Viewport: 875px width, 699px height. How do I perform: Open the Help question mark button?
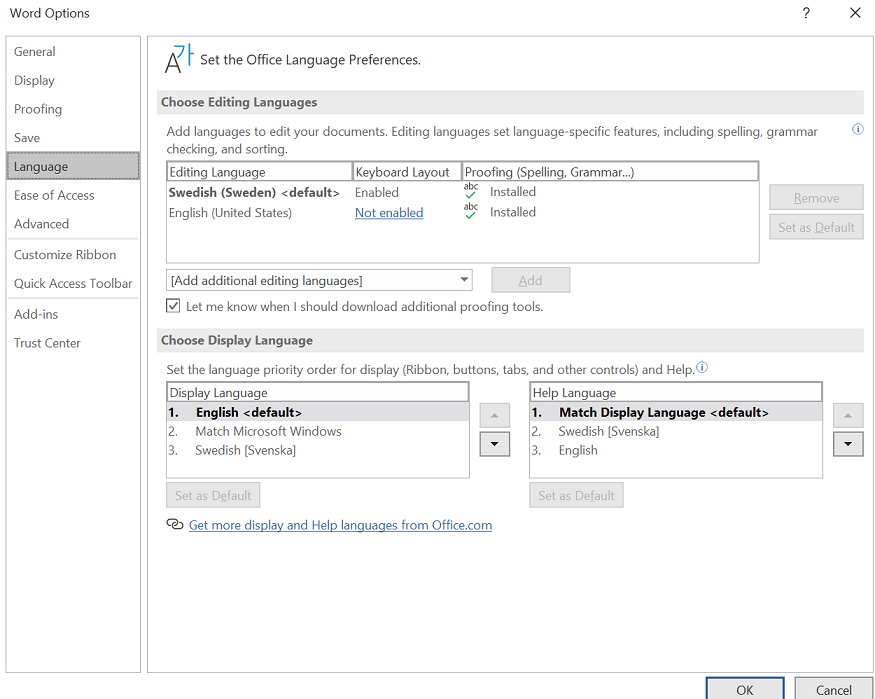tap(806, 13)
